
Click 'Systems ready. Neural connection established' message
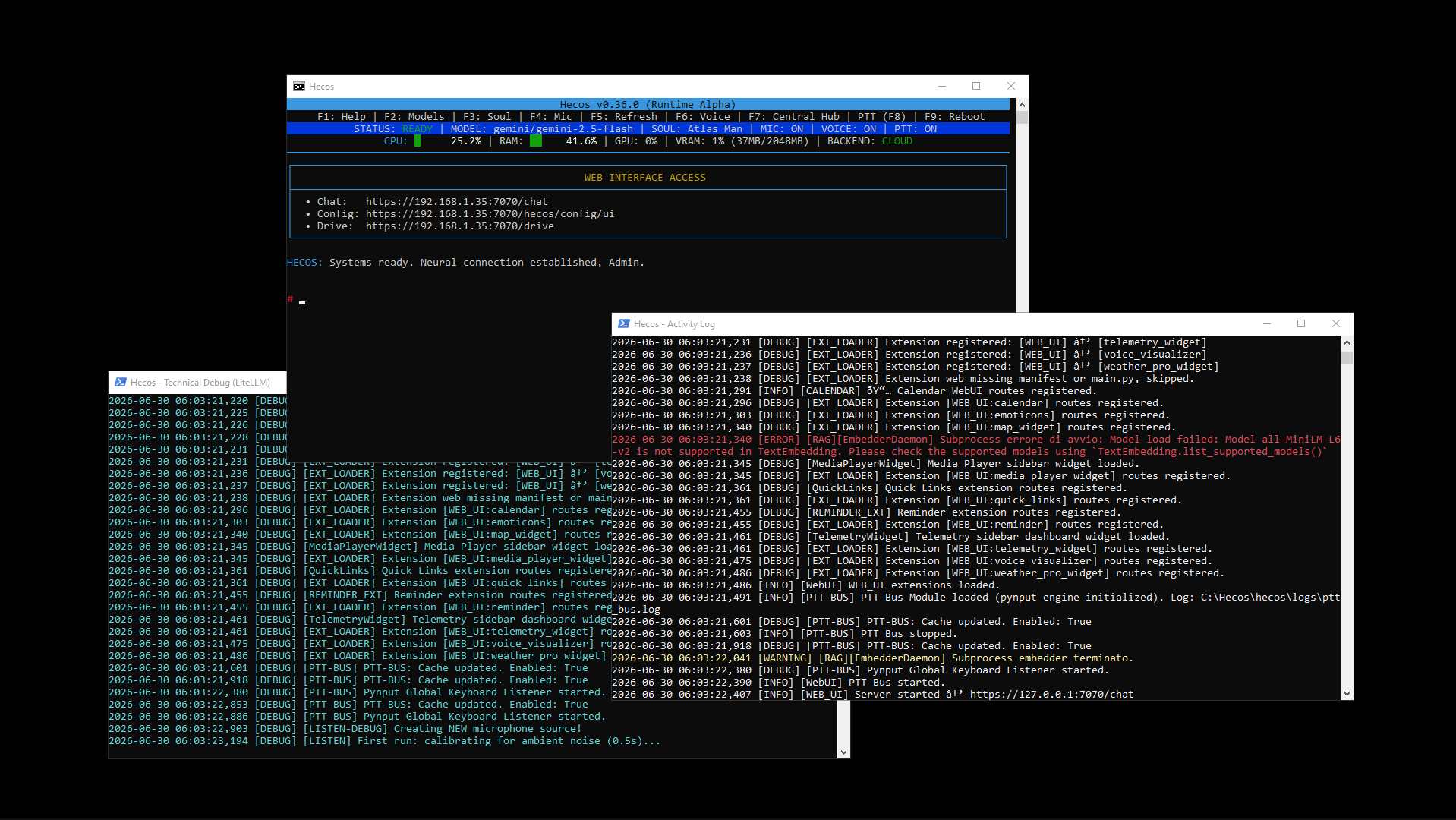[x=487, y=263]
